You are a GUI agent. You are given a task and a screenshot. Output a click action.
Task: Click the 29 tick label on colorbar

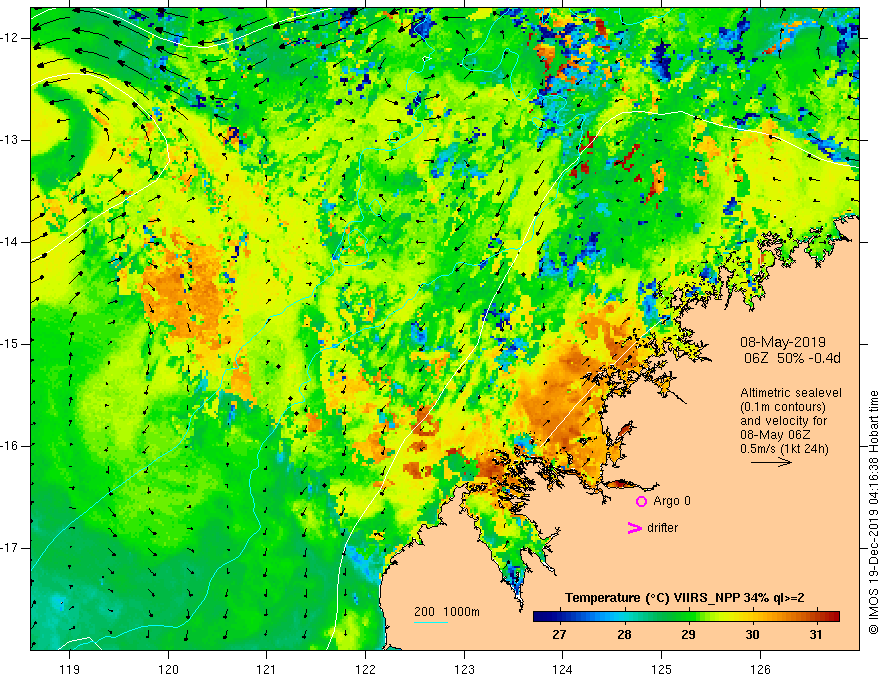(689, 635)
